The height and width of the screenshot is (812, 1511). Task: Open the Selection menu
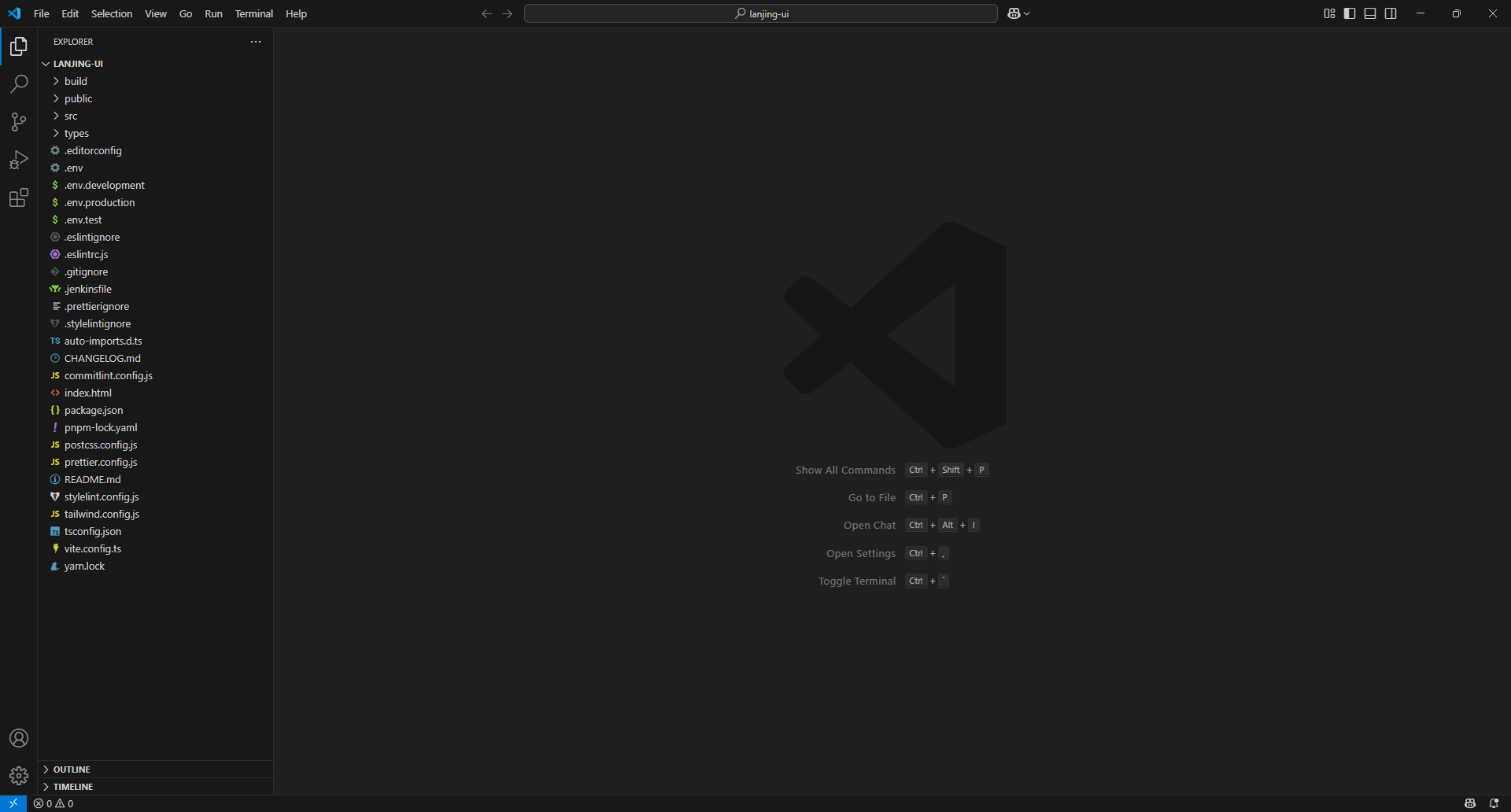[112, 13]
